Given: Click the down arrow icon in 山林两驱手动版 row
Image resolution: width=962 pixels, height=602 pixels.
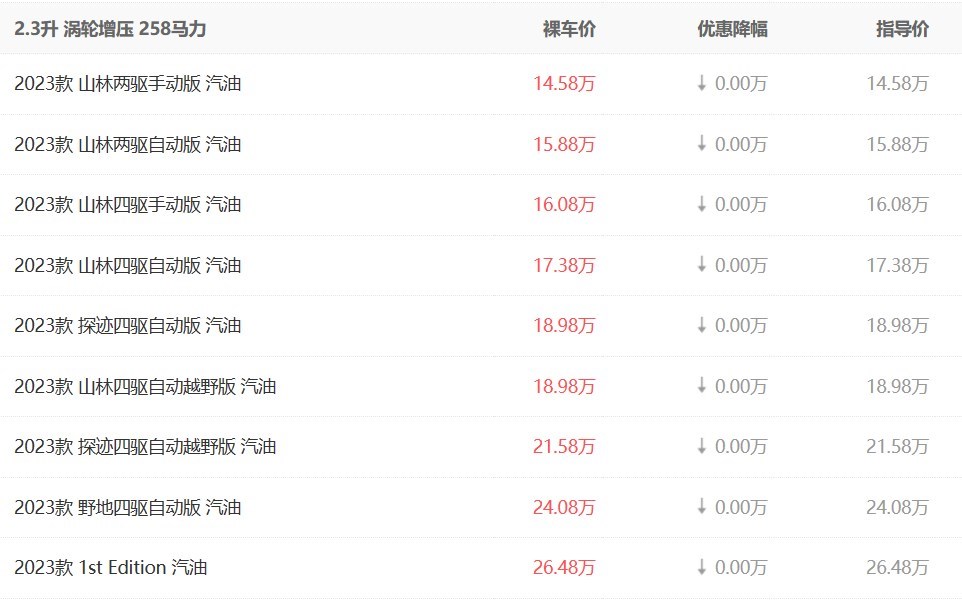Looking at the screenshot, I should tap(702, 84).
